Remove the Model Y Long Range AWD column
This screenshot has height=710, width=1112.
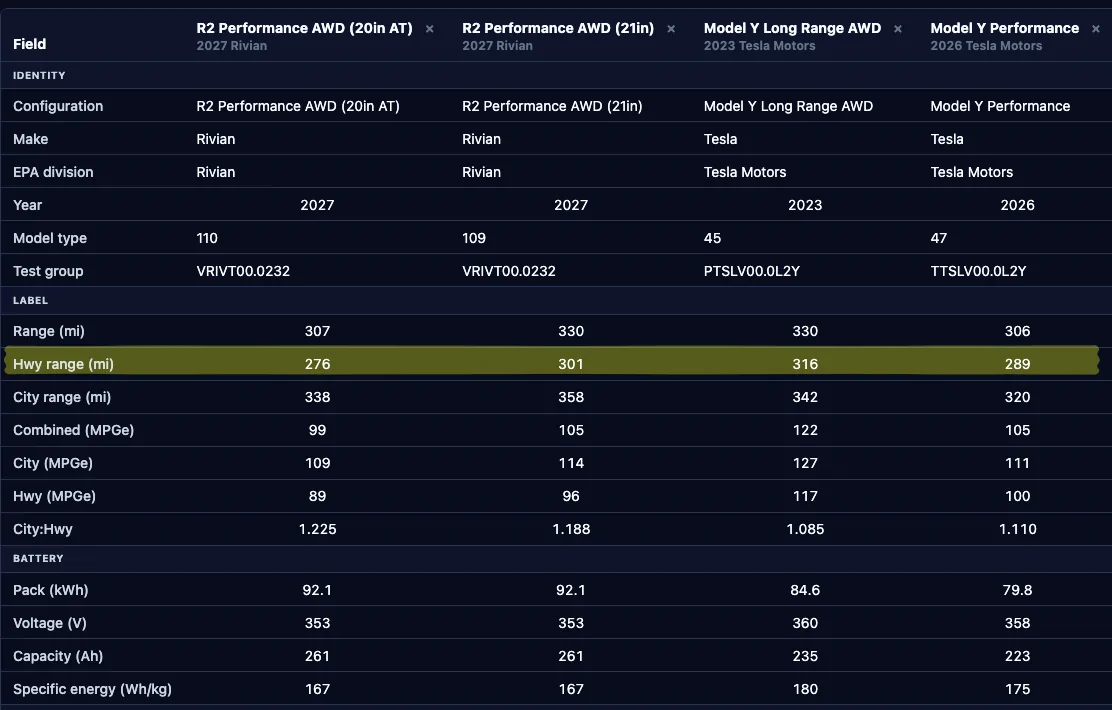coord(898,29)
